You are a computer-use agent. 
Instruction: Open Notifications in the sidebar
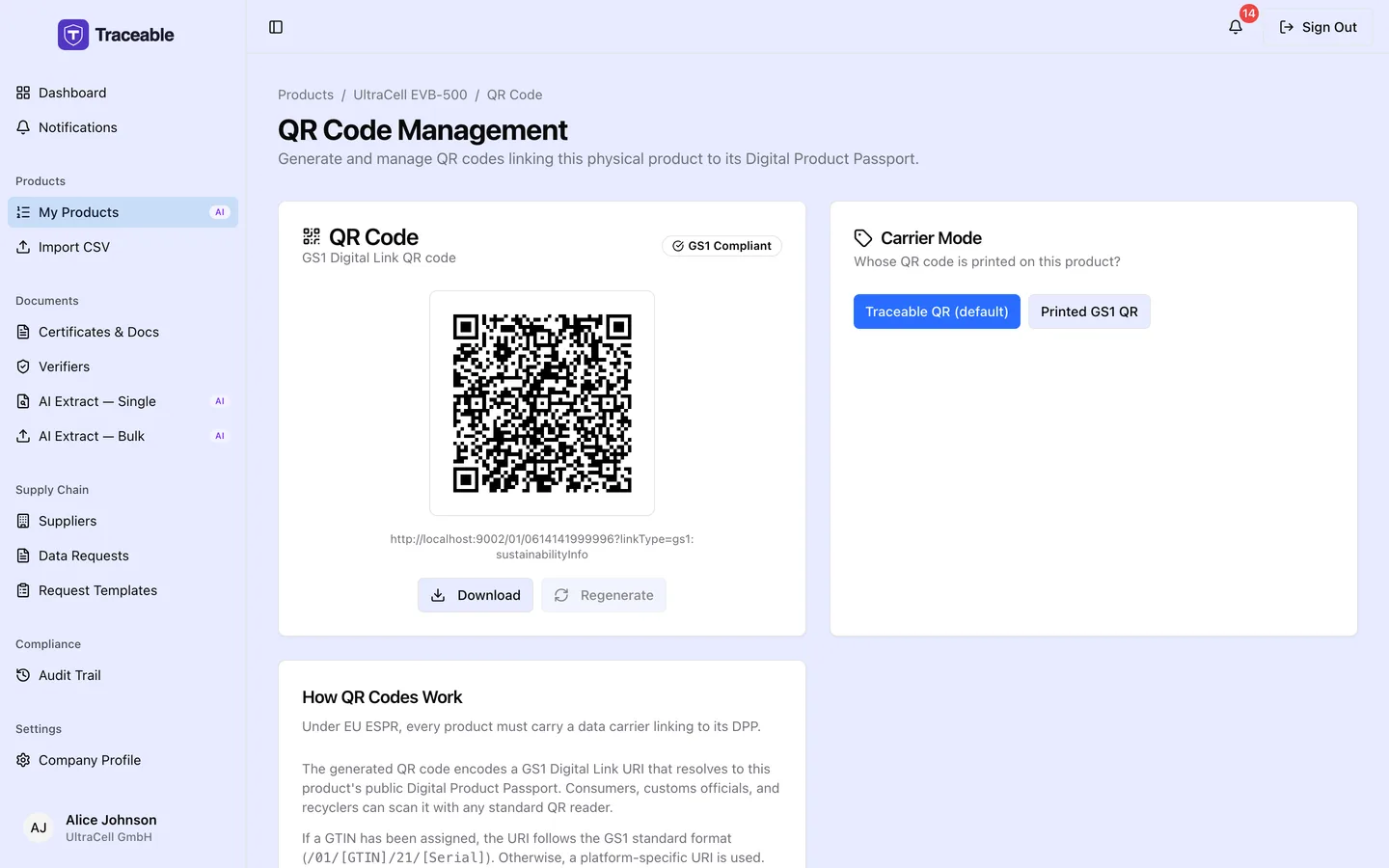(x=123, y=127)
